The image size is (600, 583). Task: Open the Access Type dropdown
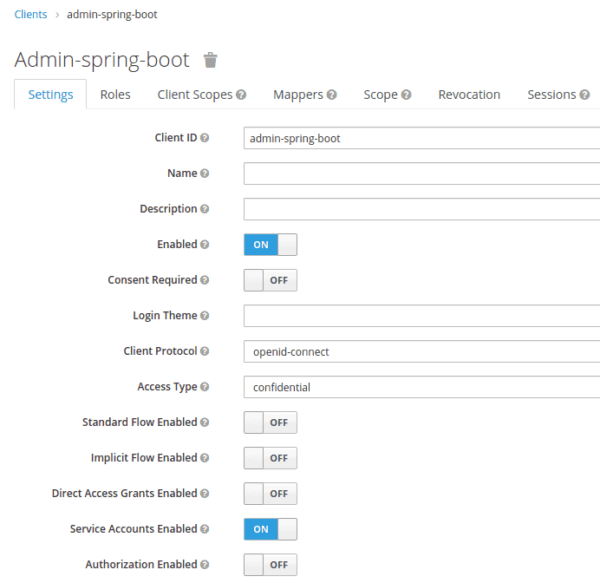(x=420, y=387)
